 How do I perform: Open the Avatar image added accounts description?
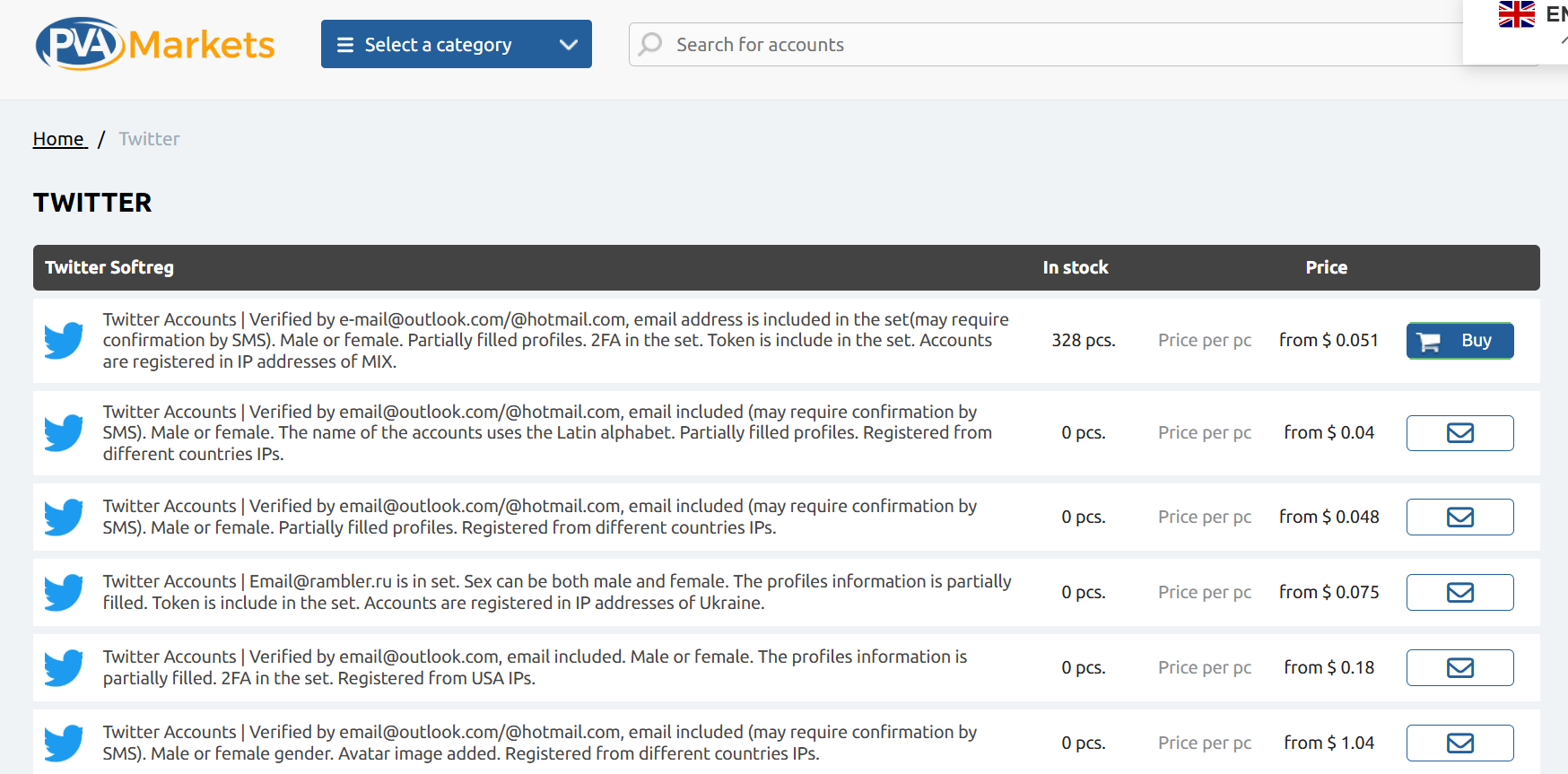click(540, 743)
